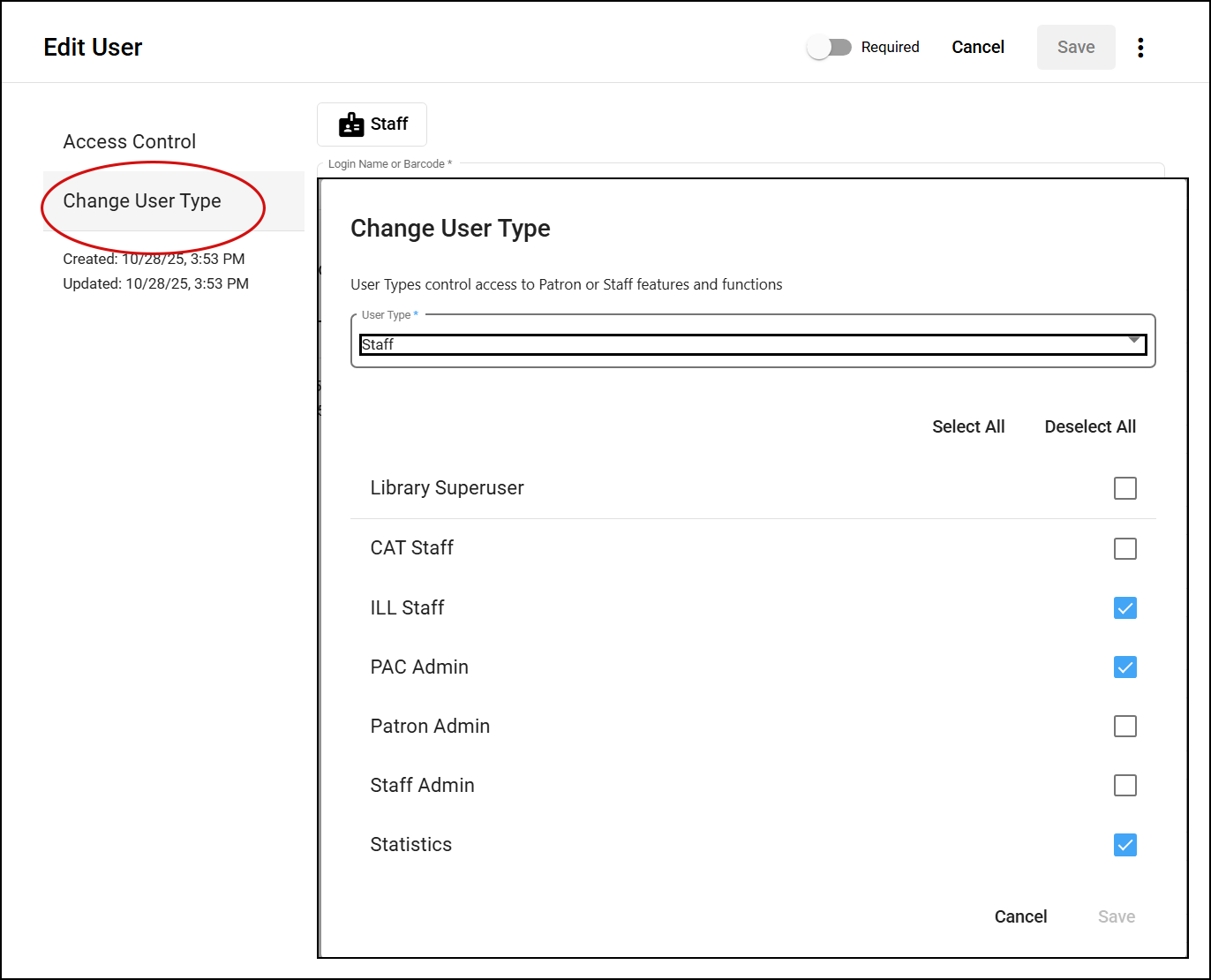The width and height of the screenshot is (1211, 980).
Task: Click the User Type dropdown arrow
Action: tap(1134, 341)
